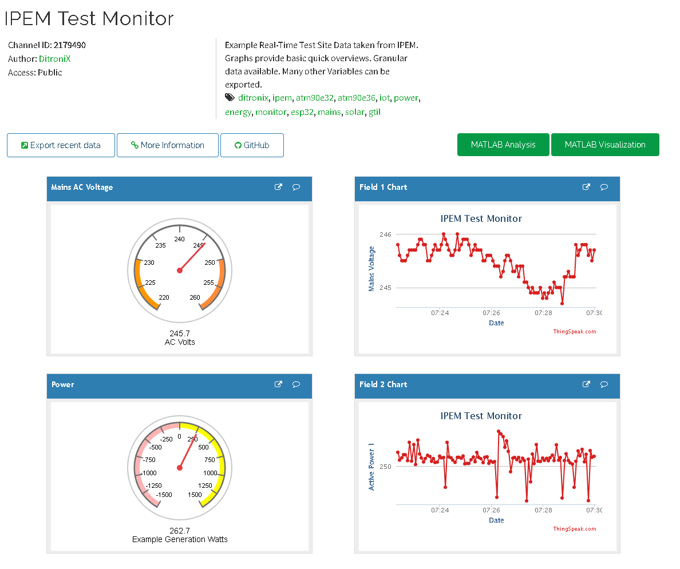Open Power widget pop-out icon
The width and height of the screenshot is (680, 569).
[278, 384]
